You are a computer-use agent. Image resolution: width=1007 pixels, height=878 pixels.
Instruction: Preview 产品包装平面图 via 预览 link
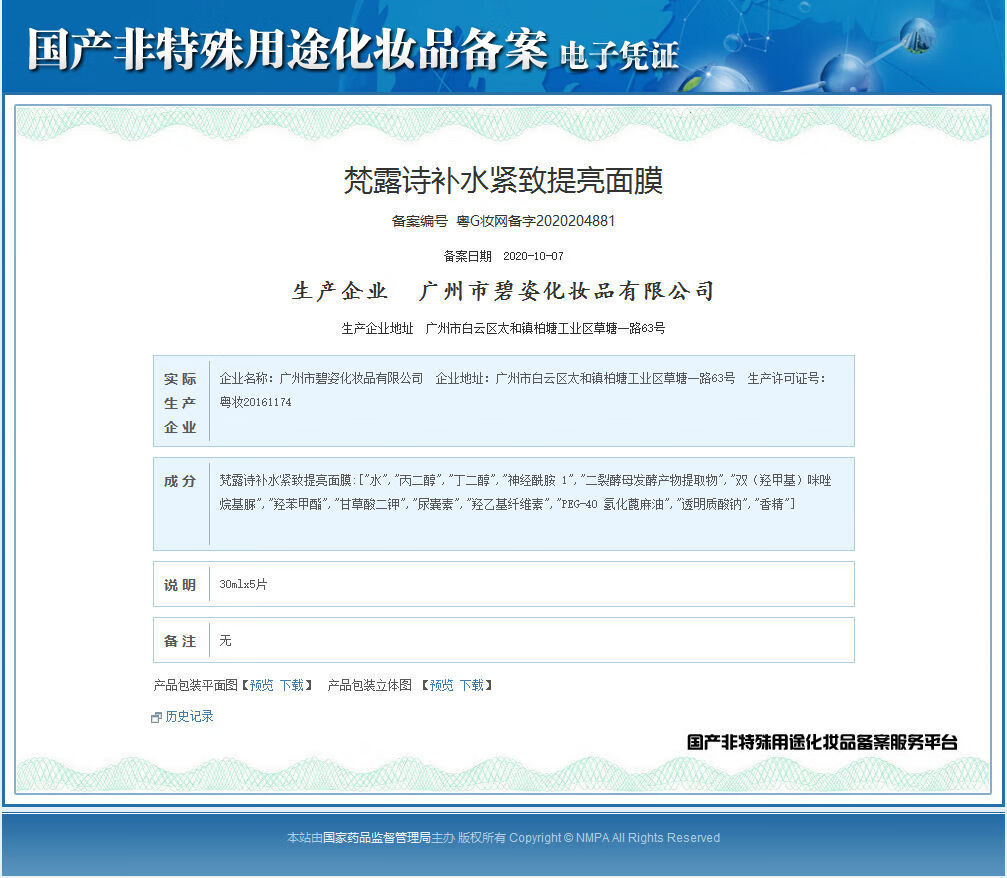tap(261, 685)
